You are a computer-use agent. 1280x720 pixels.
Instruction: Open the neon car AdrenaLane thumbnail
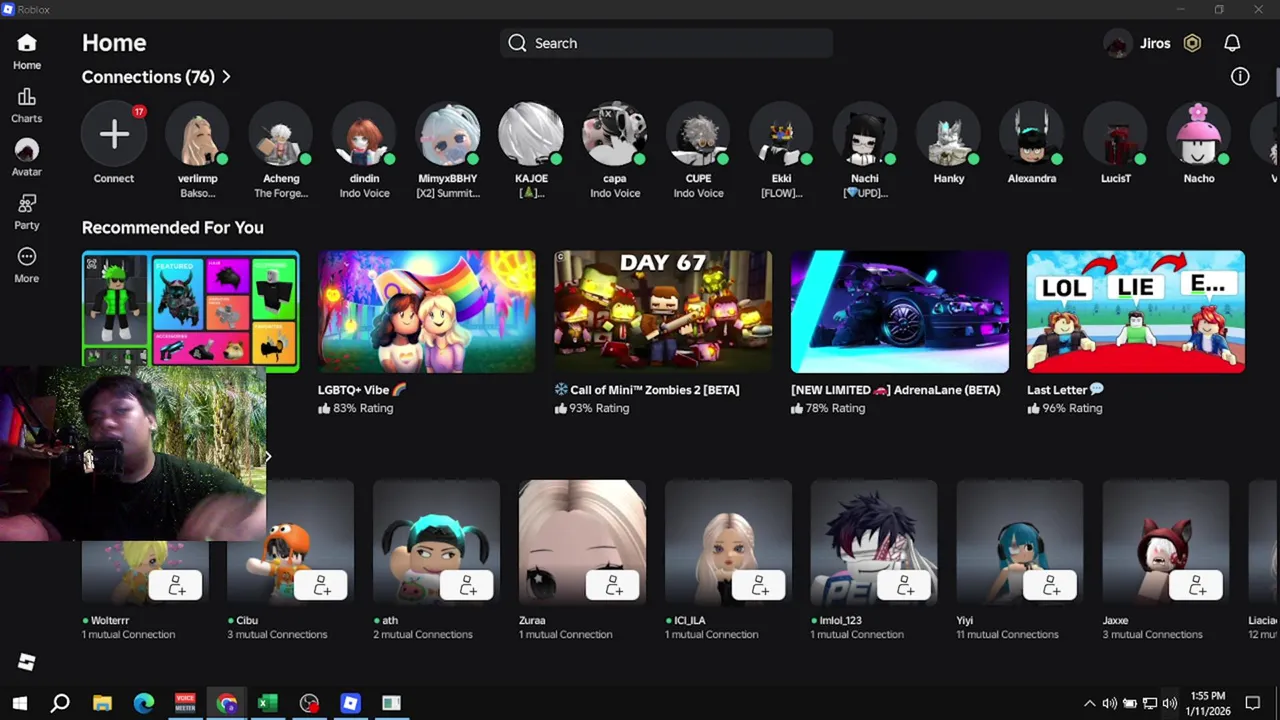coord(900,312)
